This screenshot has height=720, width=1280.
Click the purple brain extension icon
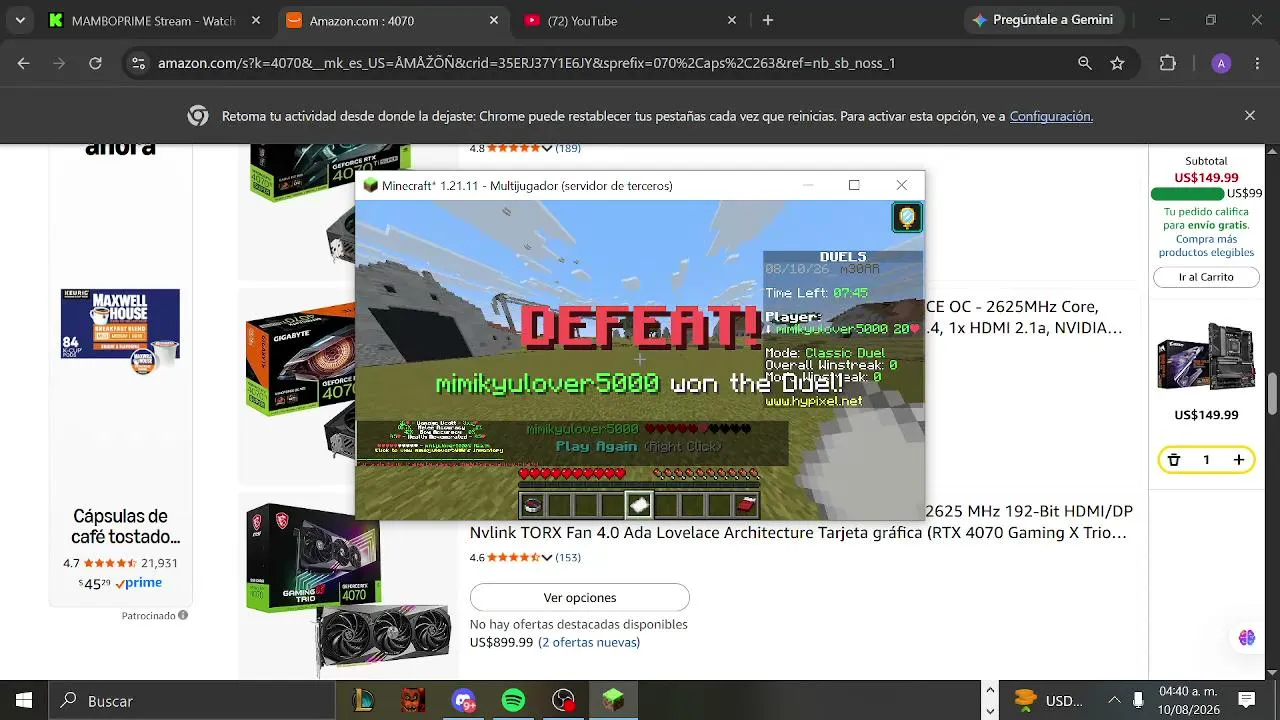tap(1246, 638)
